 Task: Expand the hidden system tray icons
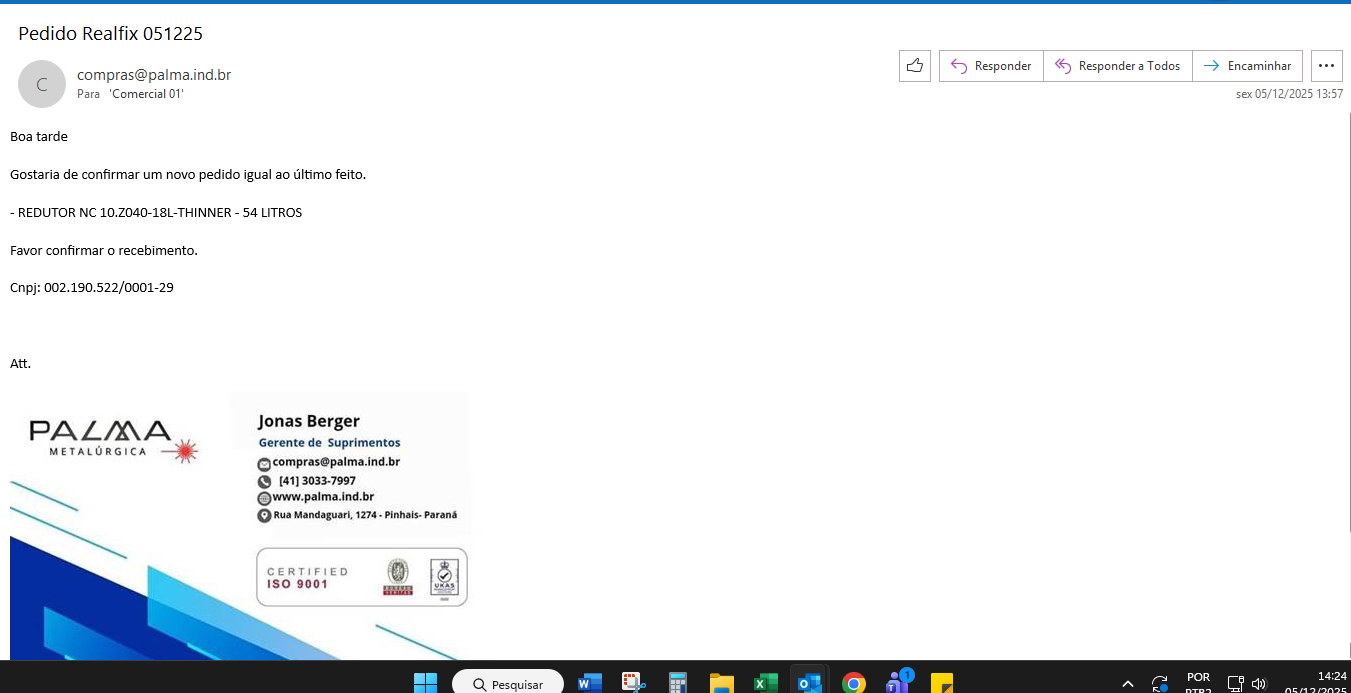tap(1128, 684)
